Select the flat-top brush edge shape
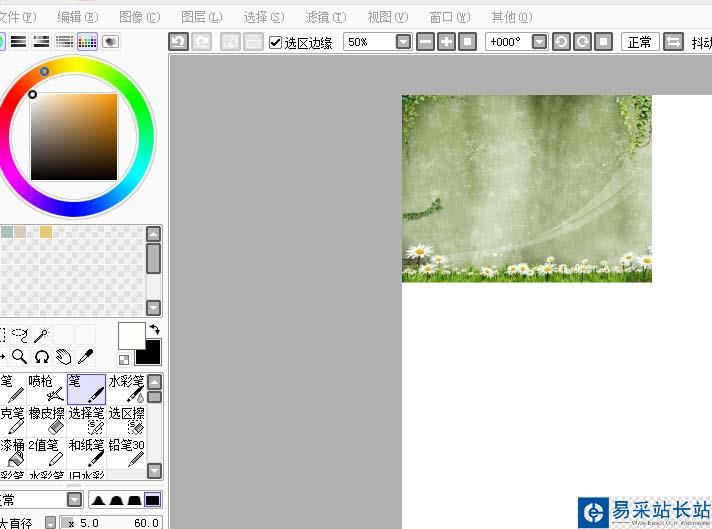This screenshot has height=529, width=712. 153,500
